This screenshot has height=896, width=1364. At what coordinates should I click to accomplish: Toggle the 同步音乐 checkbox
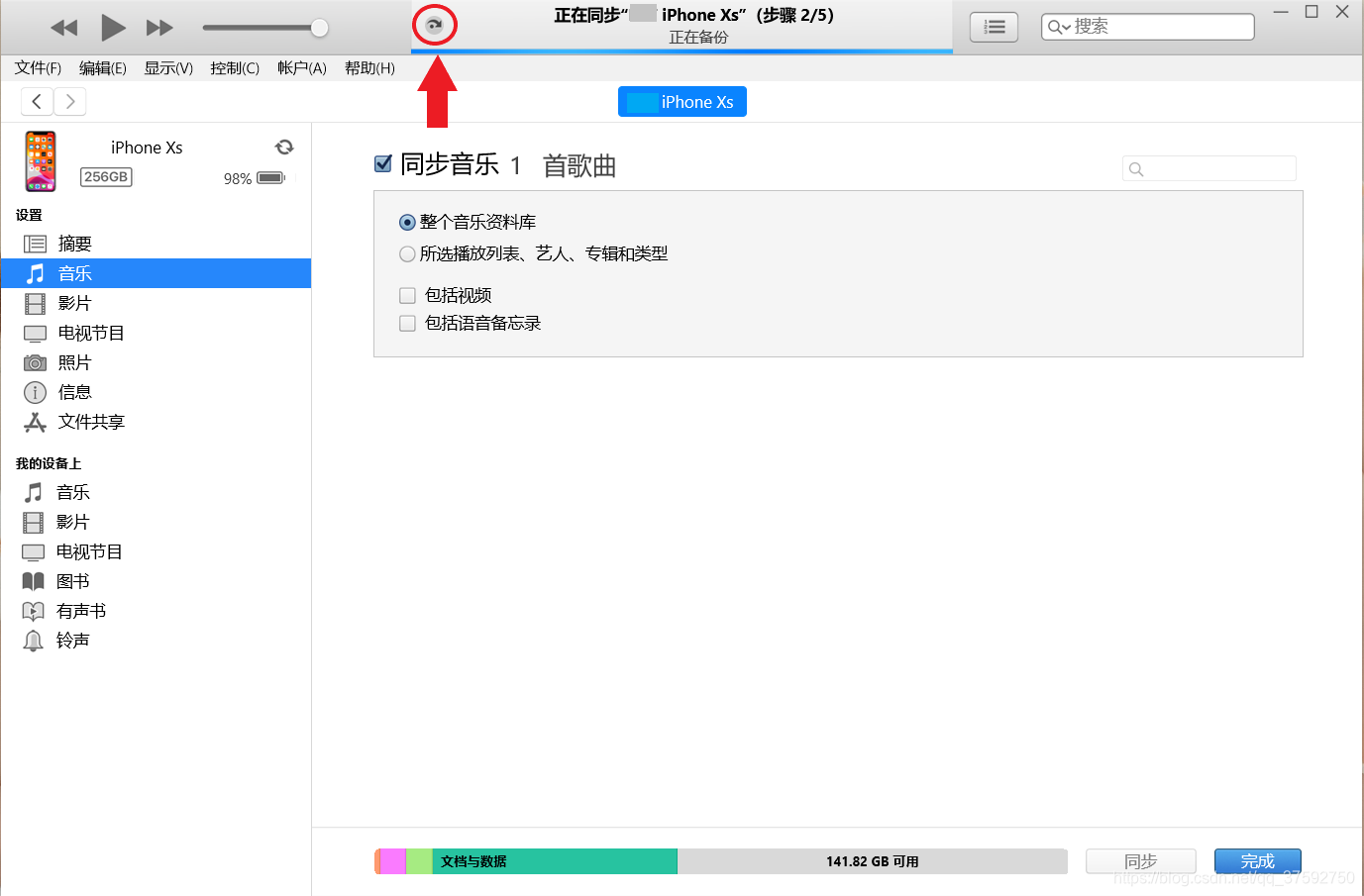click(383, 163)
